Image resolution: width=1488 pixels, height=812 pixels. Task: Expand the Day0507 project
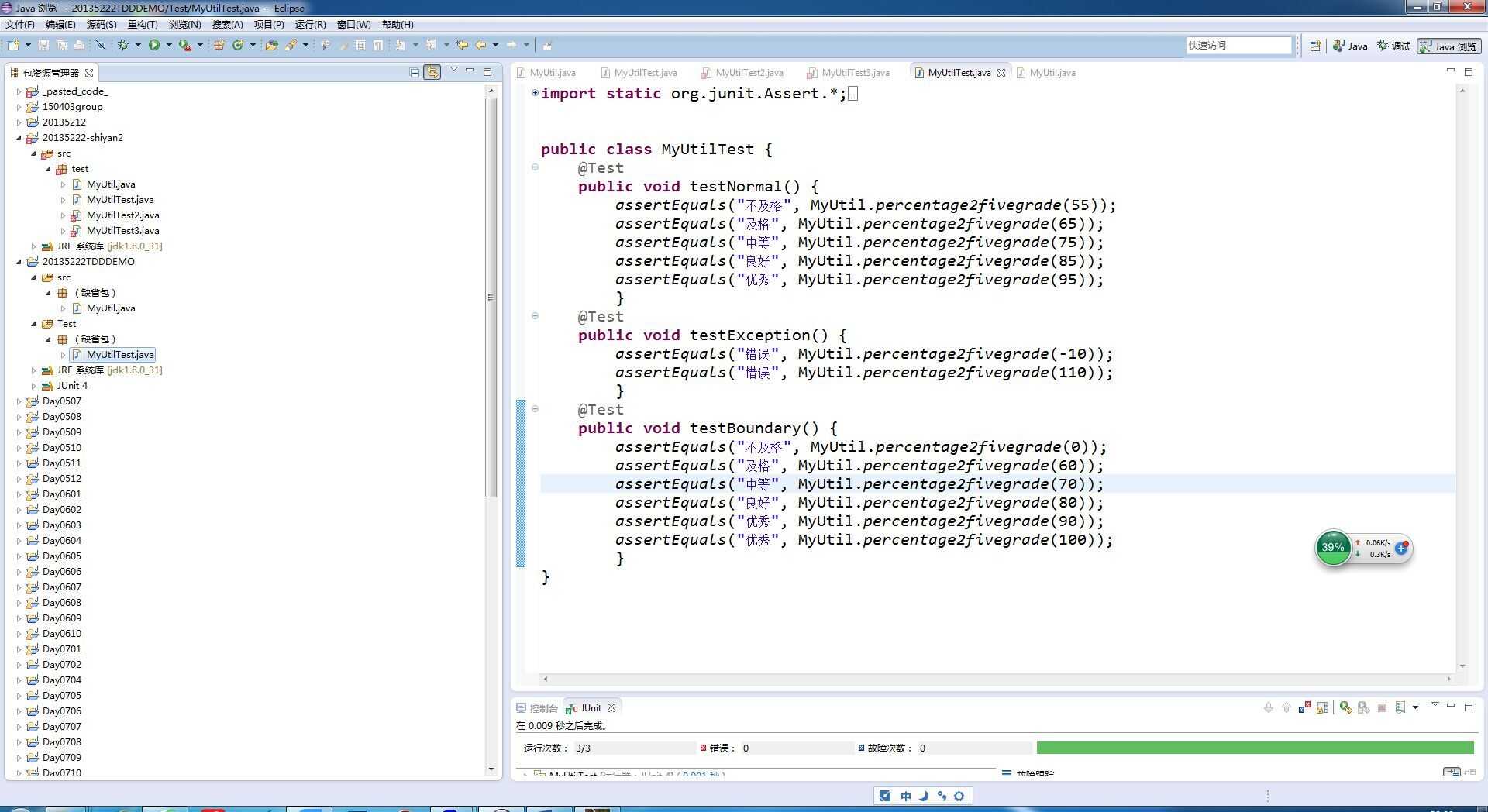tap(19, 401)
